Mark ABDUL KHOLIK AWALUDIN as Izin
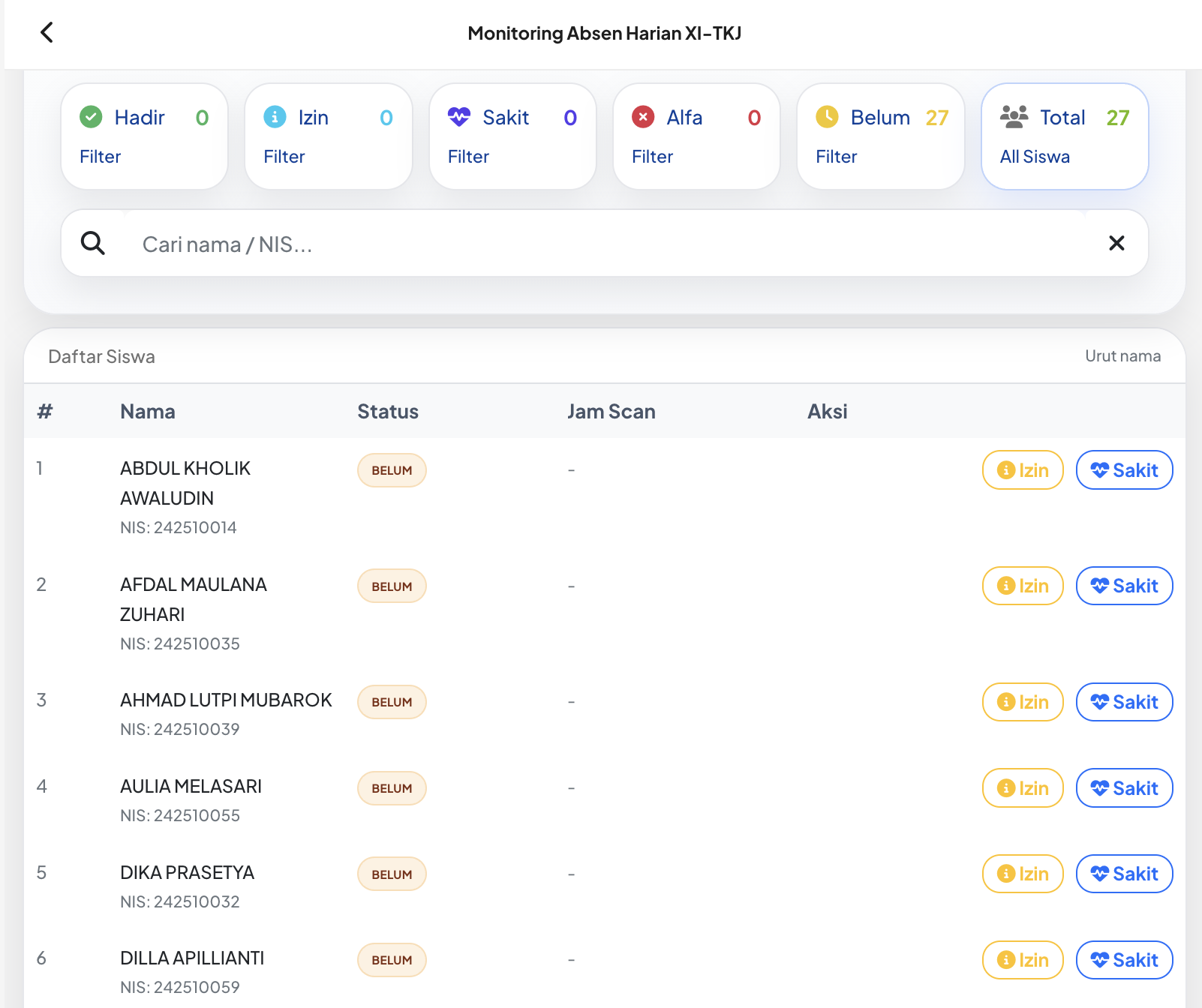1202x1008 pixels. pyautogui.click(x=1022, y=470)
